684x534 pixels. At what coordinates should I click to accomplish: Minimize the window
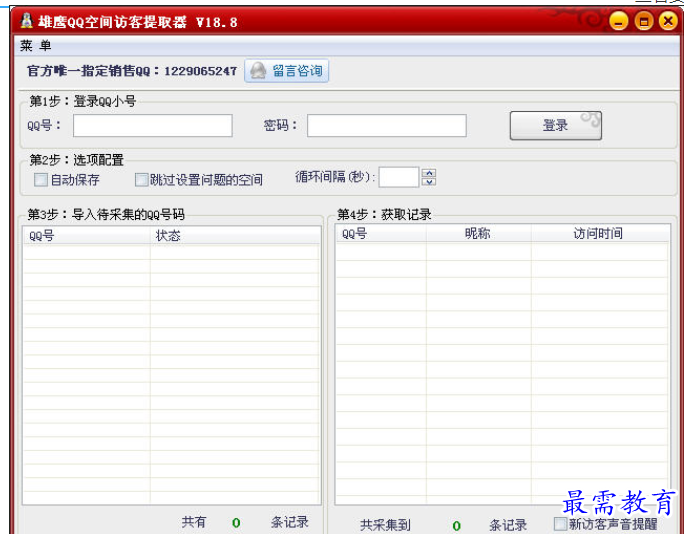(x=618, y=21)
